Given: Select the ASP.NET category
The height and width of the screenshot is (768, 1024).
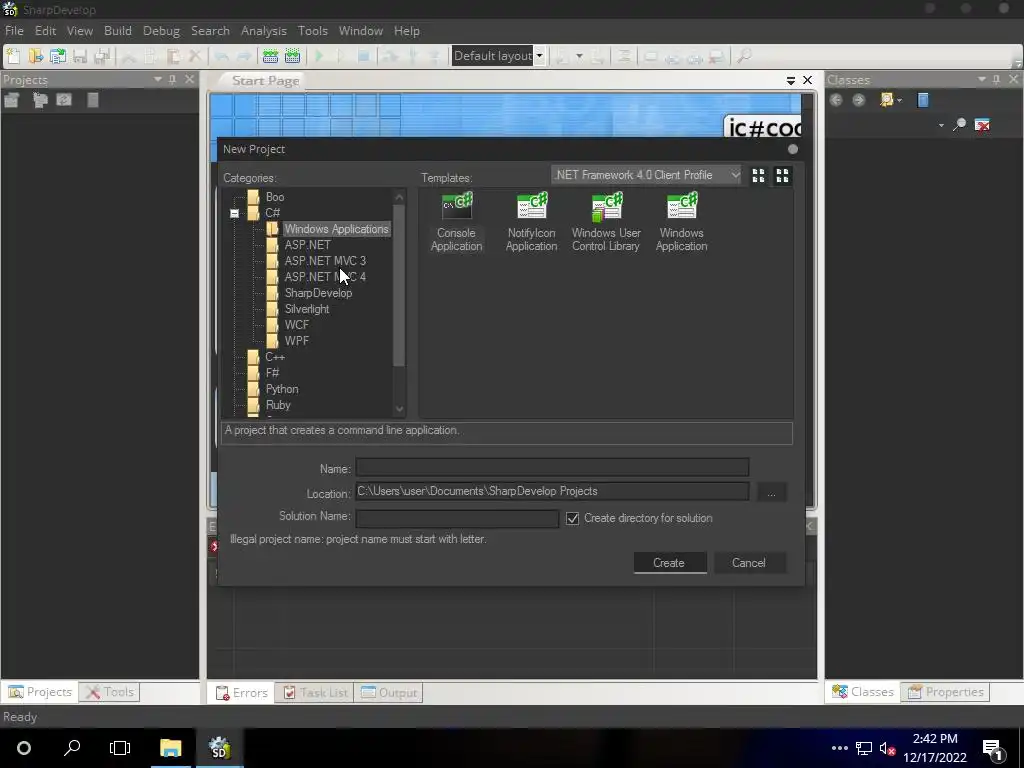Looking at the screenshot, I should tap(308, 245).
